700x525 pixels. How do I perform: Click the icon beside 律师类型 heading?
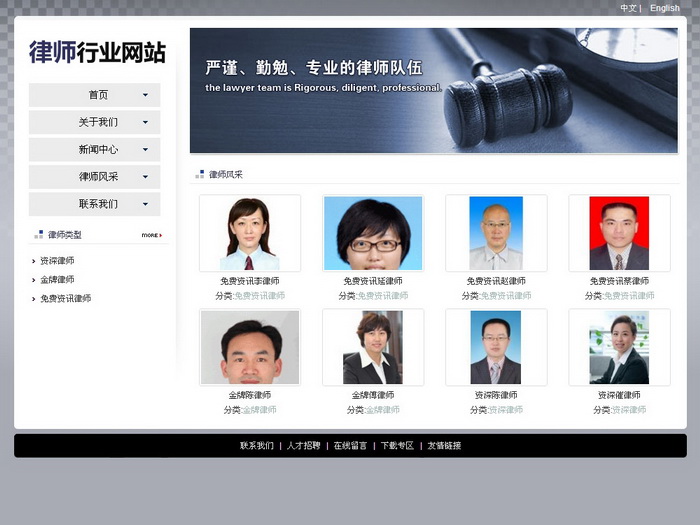39,235
